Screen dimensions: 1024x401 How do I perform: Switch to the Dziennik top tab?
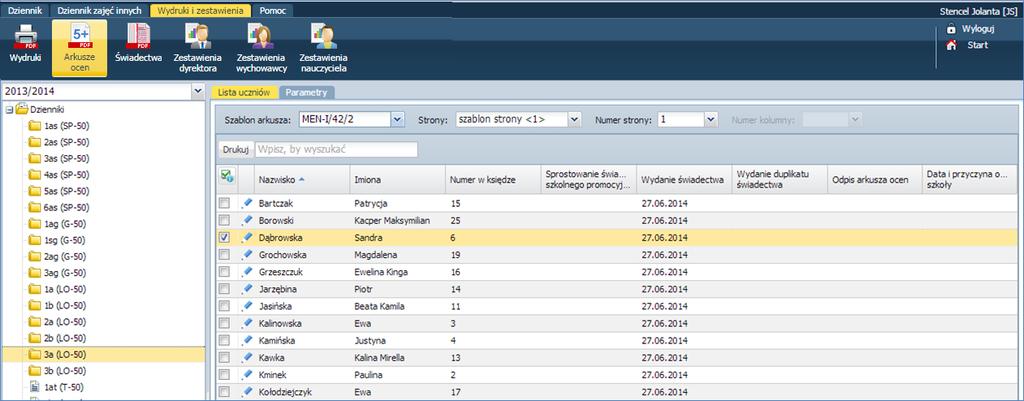25,10
